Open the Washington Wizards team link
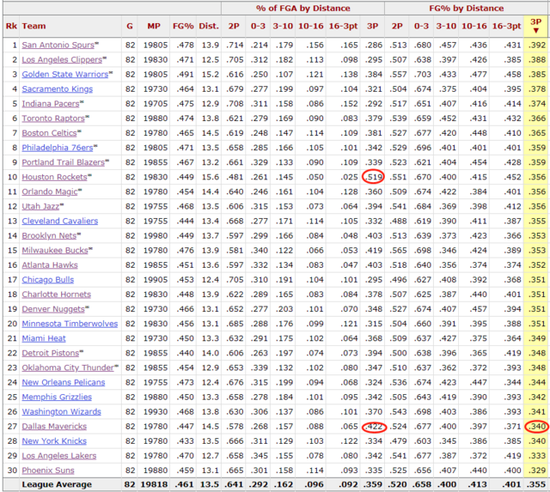550x492 pixels. coord(61,412)
